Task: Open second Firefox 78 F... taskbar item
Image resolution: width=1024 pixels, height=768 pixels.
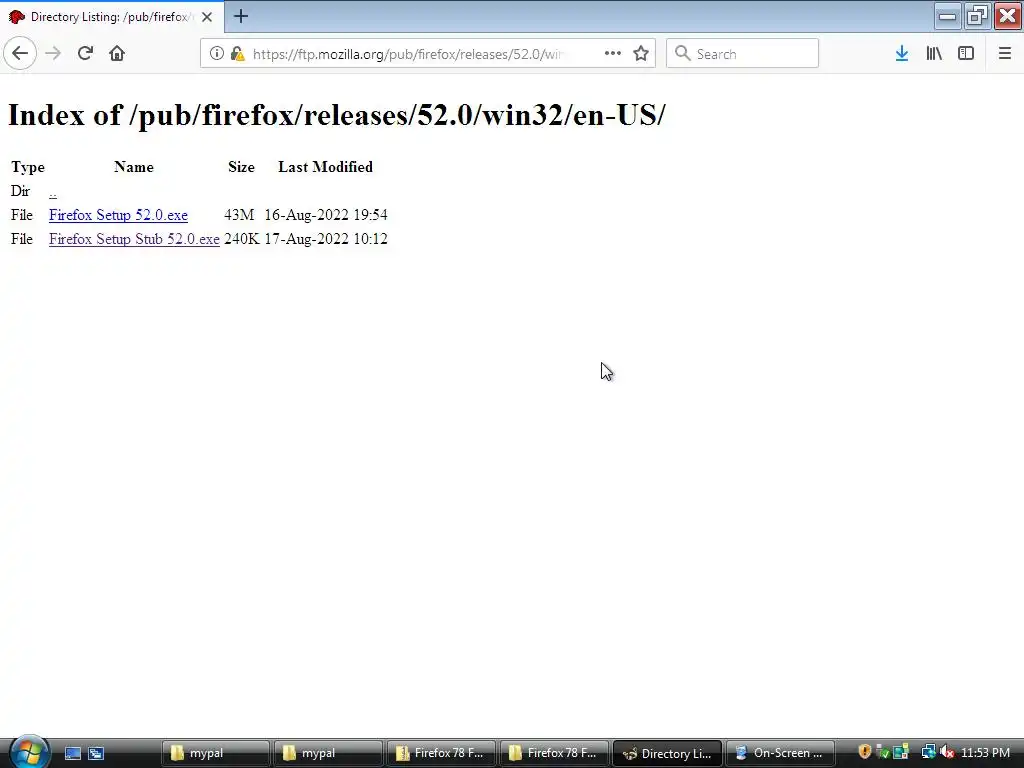Action: tap(554, 754)
